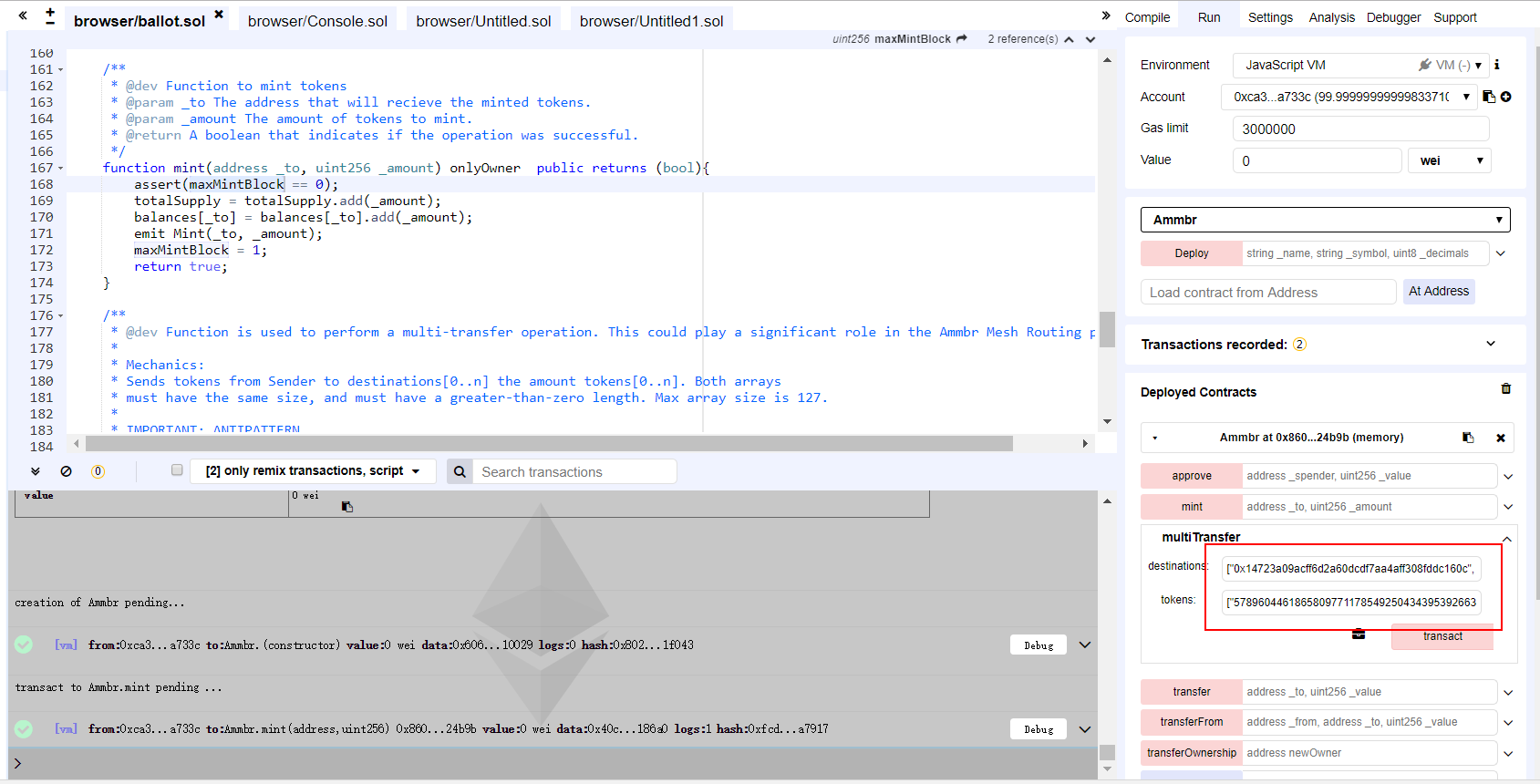Create new account plus icon
Image resolution: width=1540 pixels, height=784 pixels.
pos(1506,97)
